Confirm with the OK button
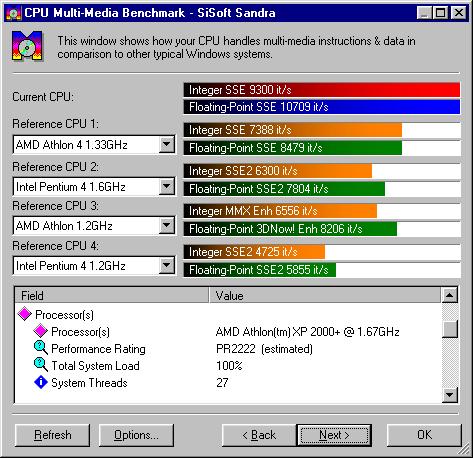Image resolution: width=473 pixels, height=458 pixels. (424, 435)
